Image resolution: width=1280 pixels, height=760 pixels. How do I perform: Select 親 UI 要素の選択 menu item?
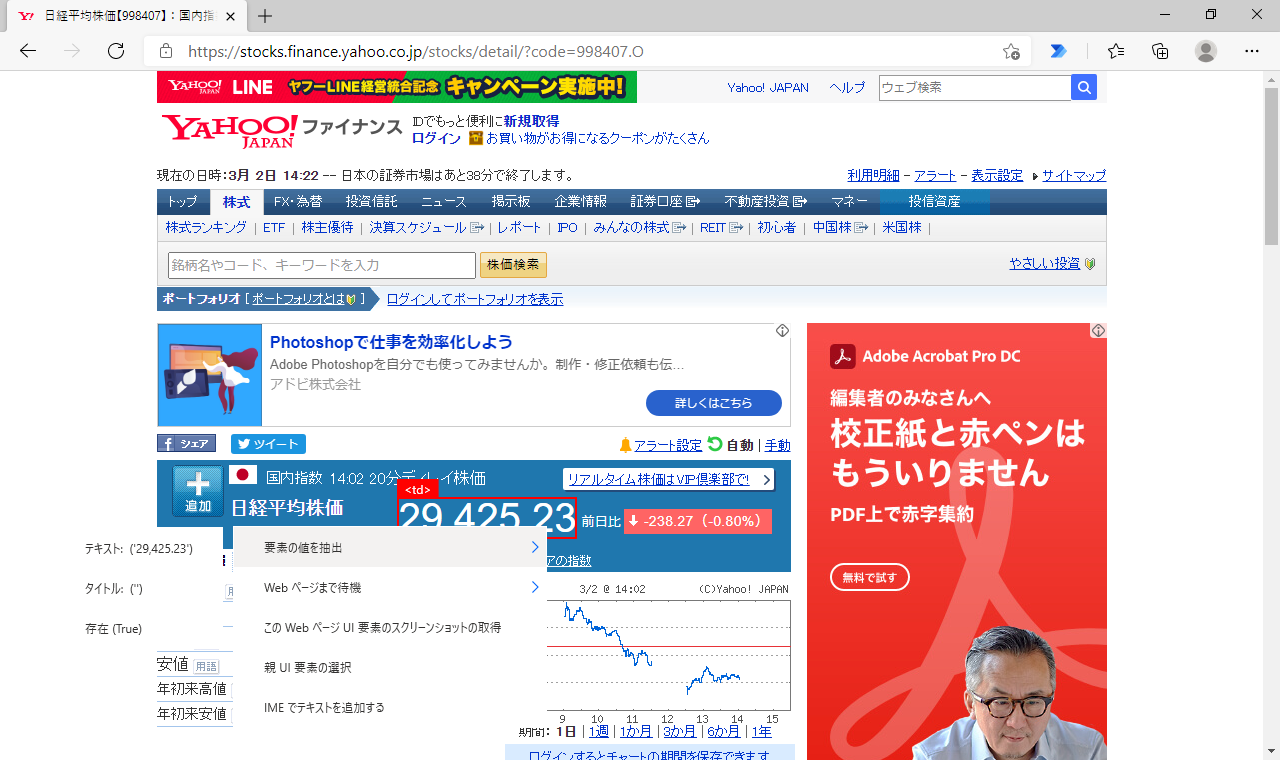tap(390, 667)
